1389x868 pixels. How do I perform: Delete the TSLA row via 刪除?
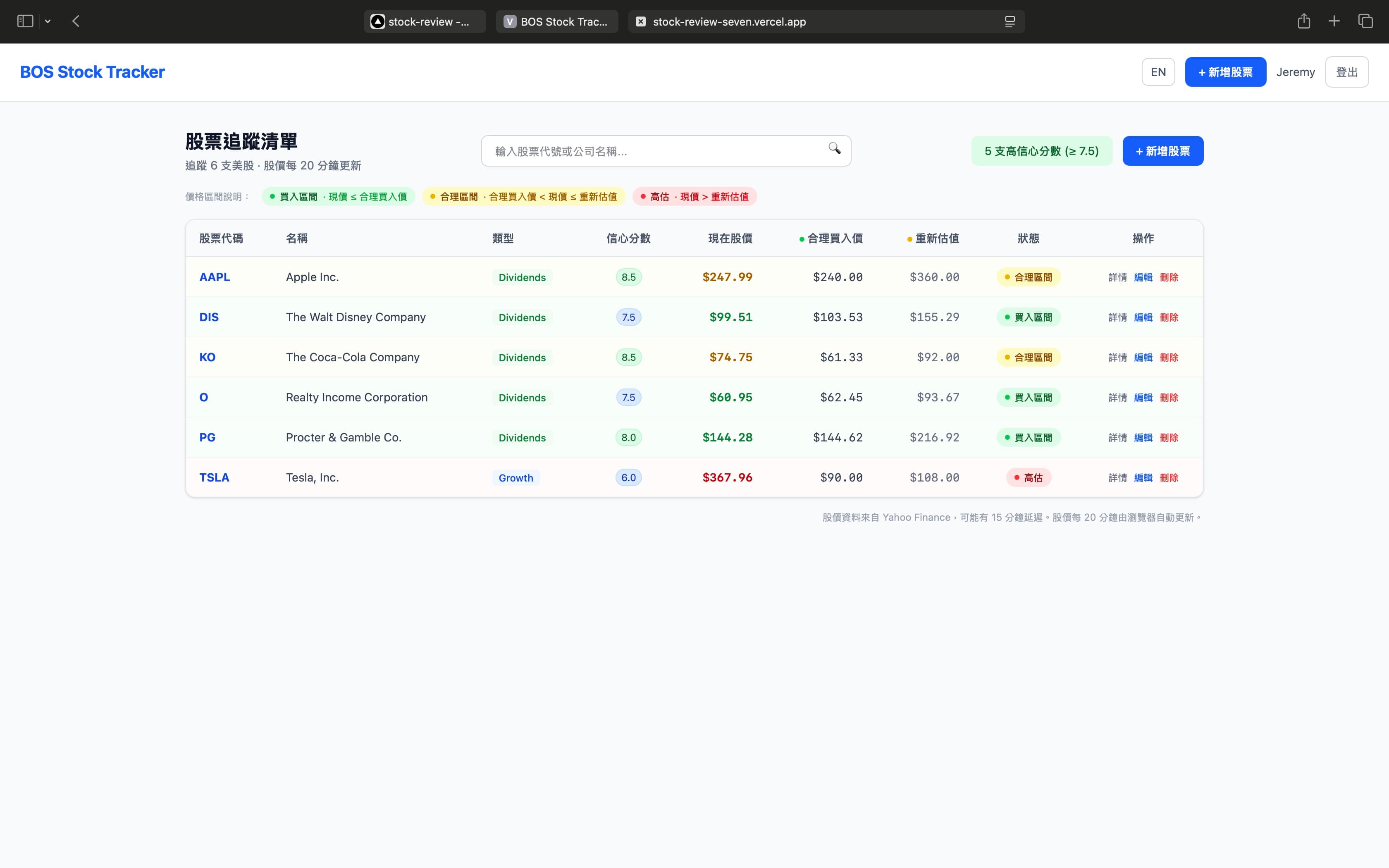1169,478
